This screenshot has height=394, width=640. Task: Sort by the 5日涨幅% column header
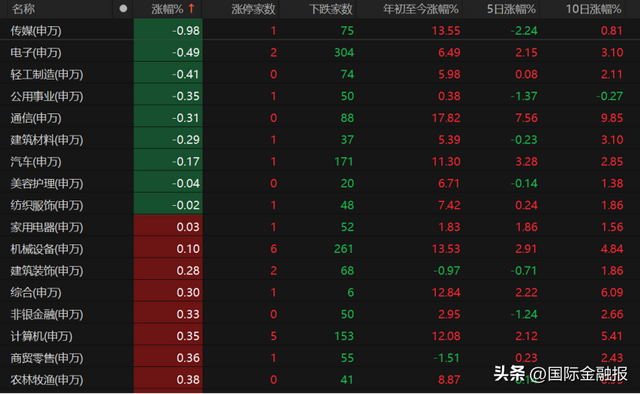coord(511,9)
